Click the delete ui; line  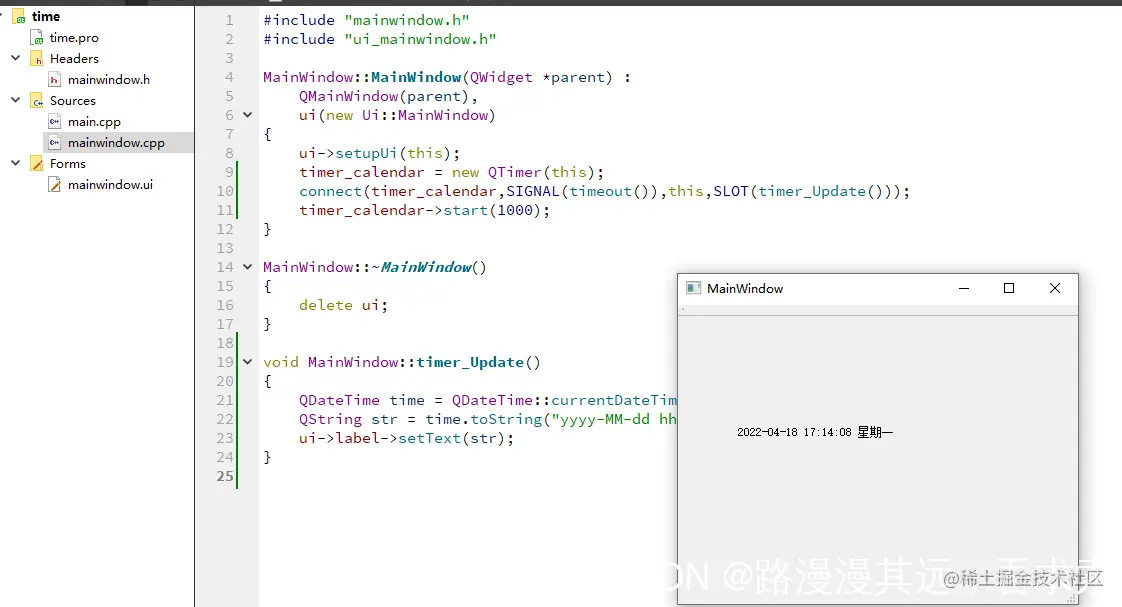coord(343,305)
